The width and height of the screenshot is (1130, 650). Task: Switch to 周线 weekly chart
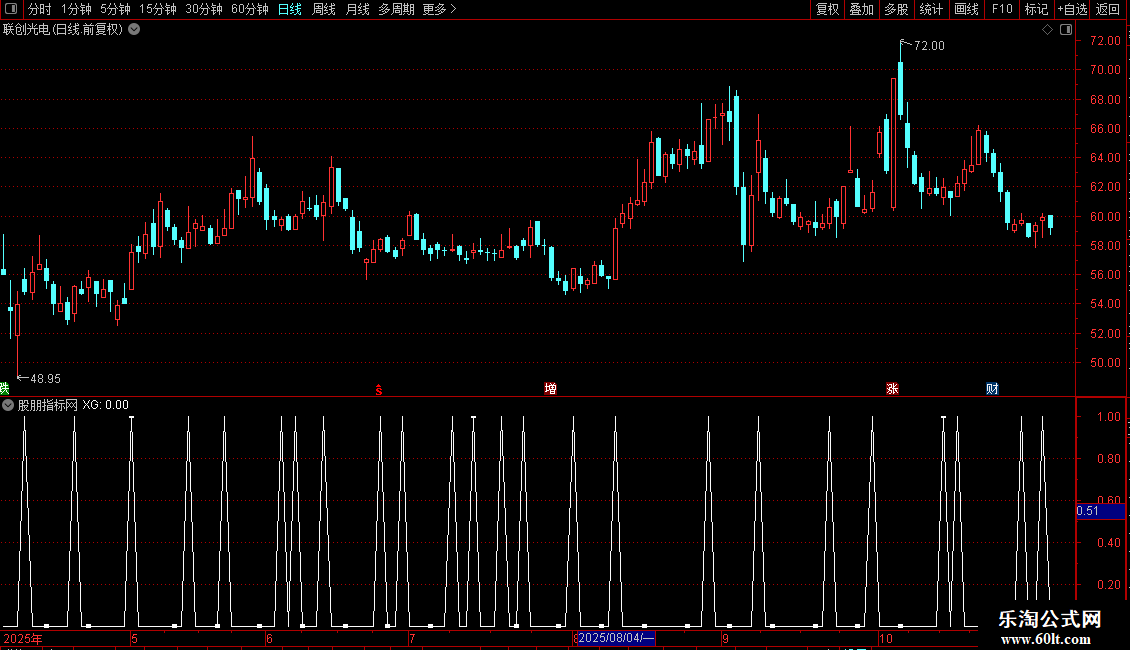point(324,9)
